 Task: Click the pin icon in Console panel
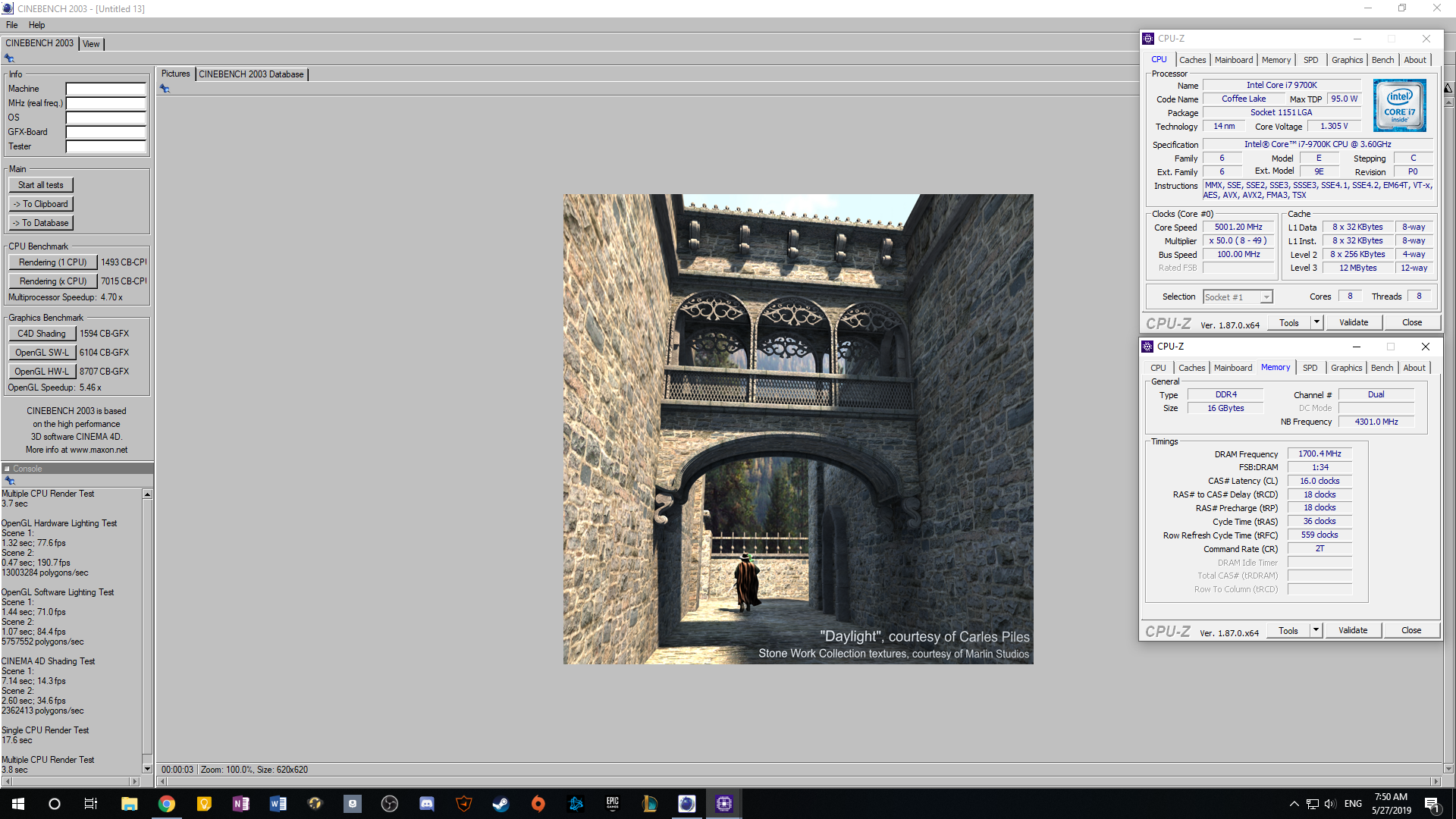(x=10, y=481)
